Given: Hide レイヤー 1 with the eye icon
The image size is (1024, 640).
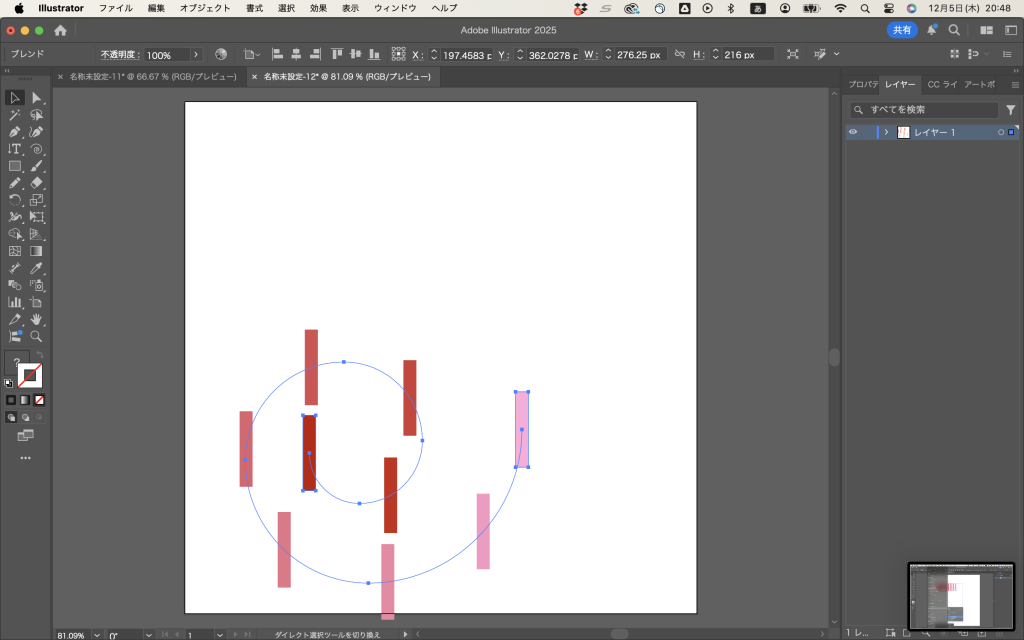Looking at the screenshot, I should coord(853,132).
